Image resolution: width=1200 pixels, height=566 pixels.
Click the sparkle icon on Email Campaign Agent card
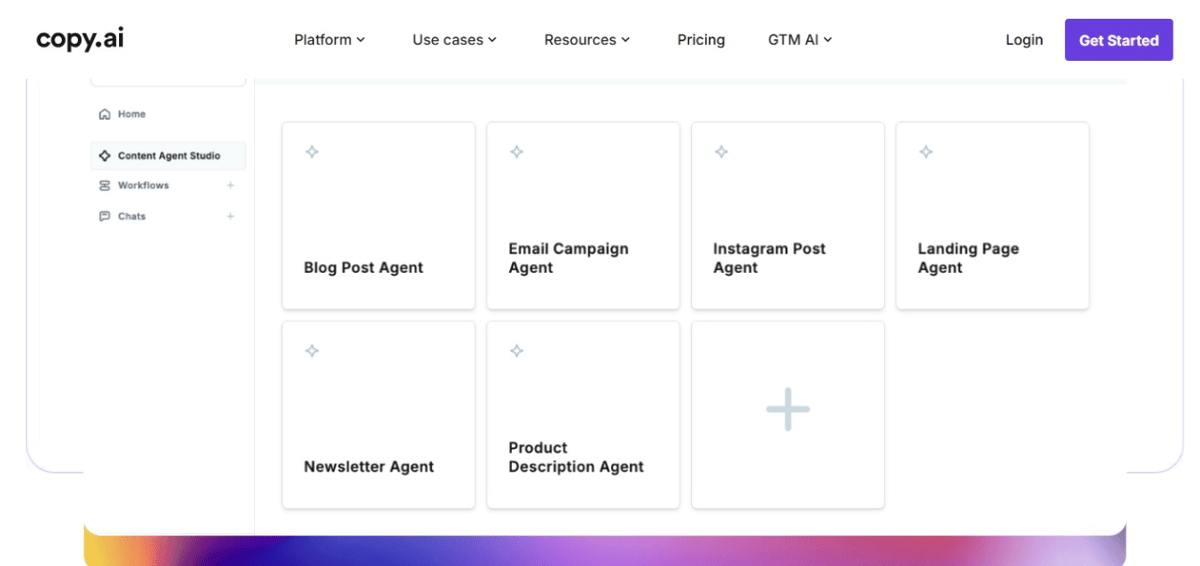[x=517, y=152]
